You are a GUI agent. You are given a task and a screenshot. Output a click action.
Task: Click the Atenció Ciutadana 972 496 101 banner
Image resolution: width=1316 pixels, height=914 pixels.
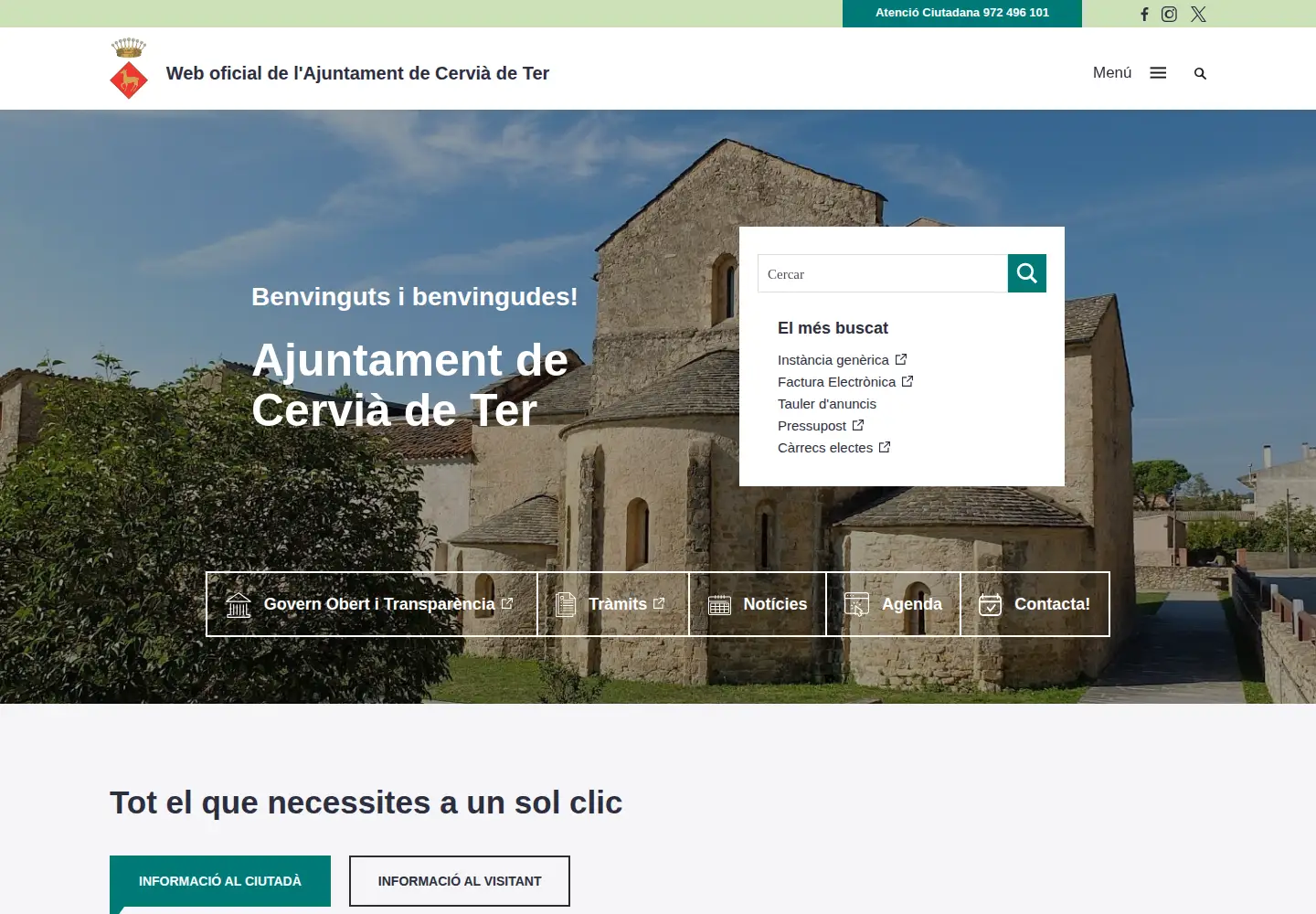coord(962,13)
